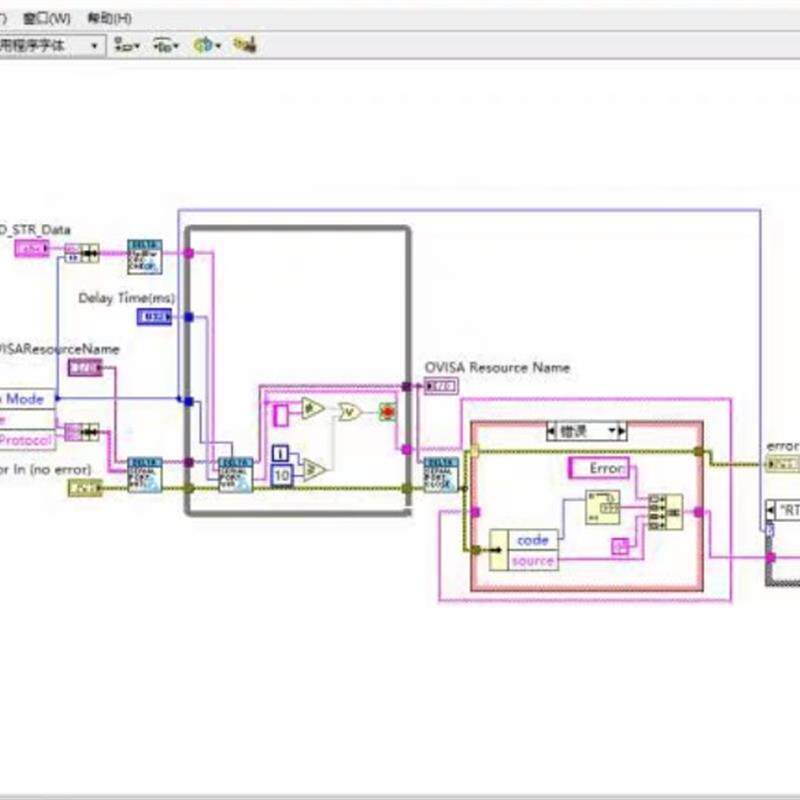
Task: Open the Resize Objects toolbar menu
Action: tap(207, 45)
